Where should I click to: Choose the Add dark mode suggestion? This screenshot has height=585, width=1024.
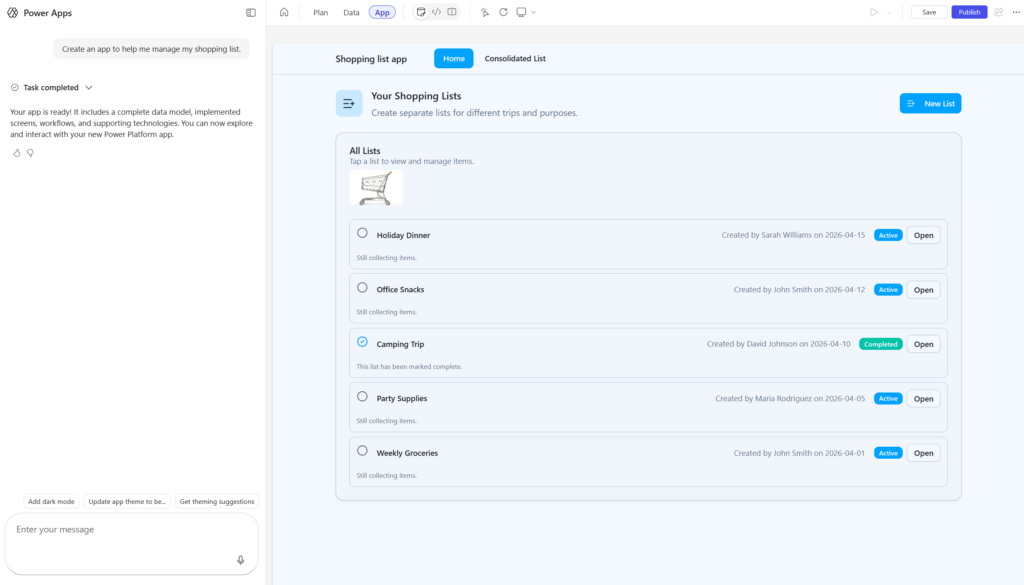click(x=51, y=501)
